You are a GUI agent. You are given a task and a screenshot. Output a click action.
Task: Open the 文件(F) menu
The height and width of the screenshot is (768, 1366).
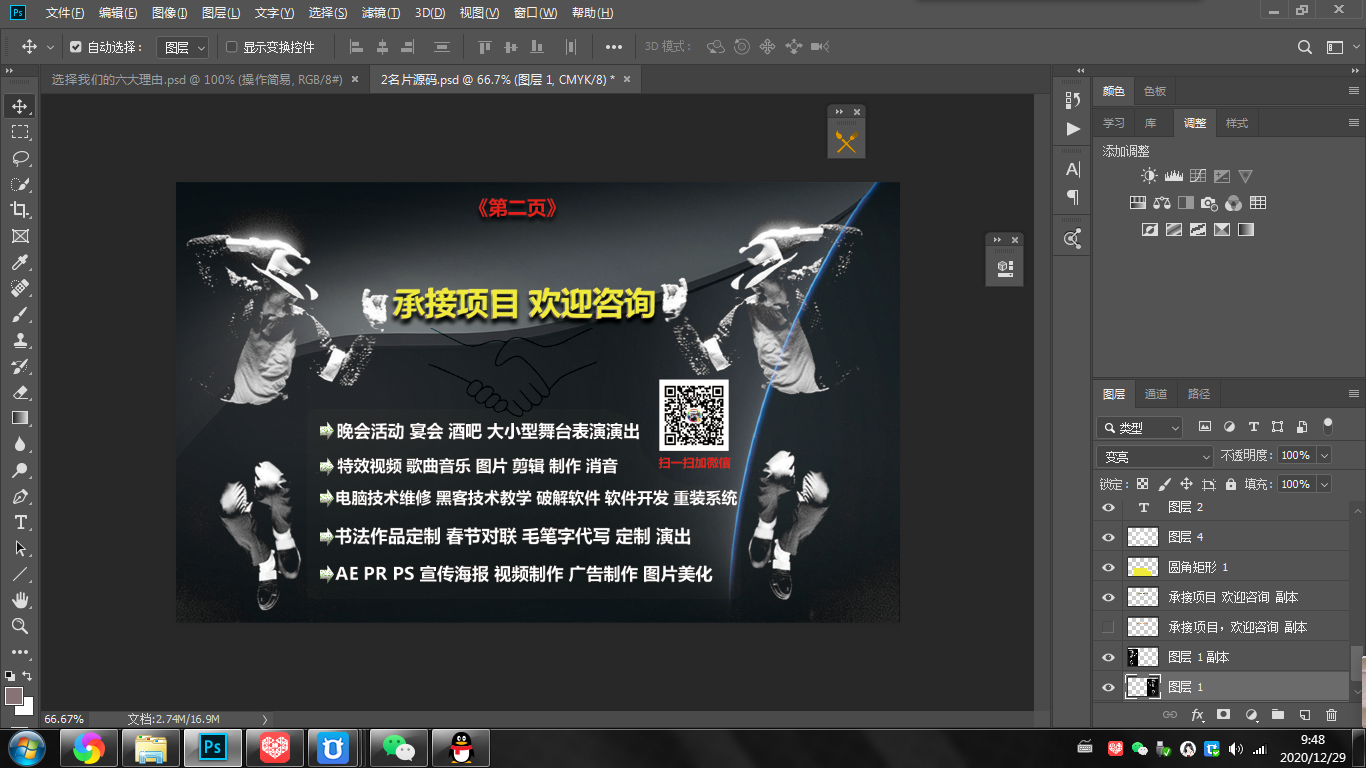(x=66, y=13)
